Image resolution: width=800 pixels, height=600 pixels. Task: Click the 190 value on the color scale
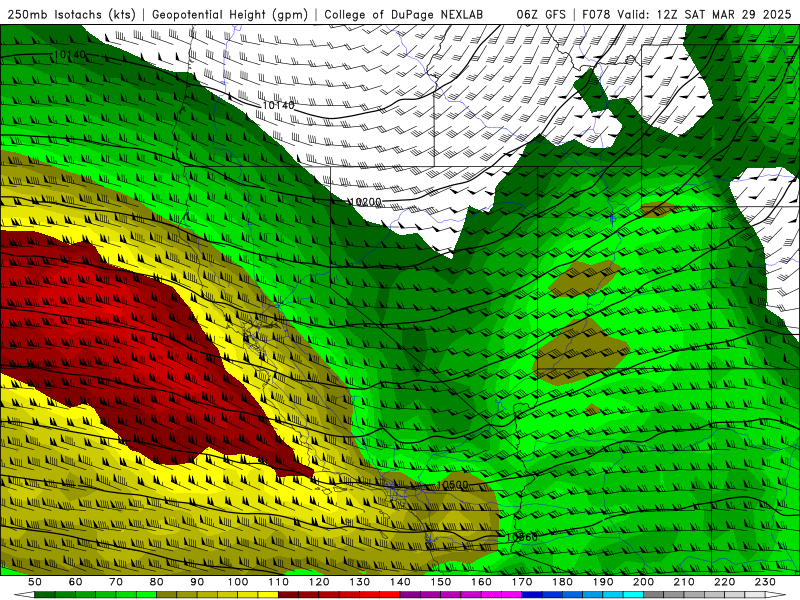pos(603,582)
